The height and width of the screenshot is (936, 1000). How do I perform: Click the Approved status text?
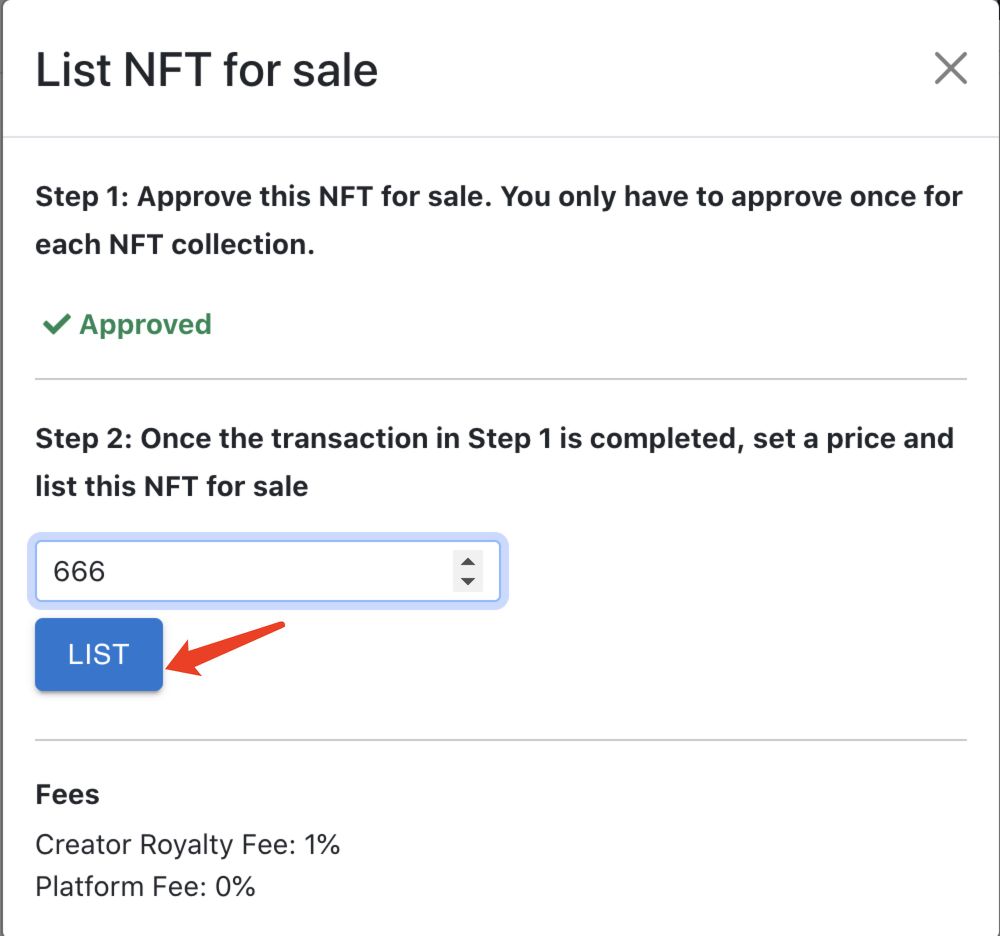(x=145, y=325)
